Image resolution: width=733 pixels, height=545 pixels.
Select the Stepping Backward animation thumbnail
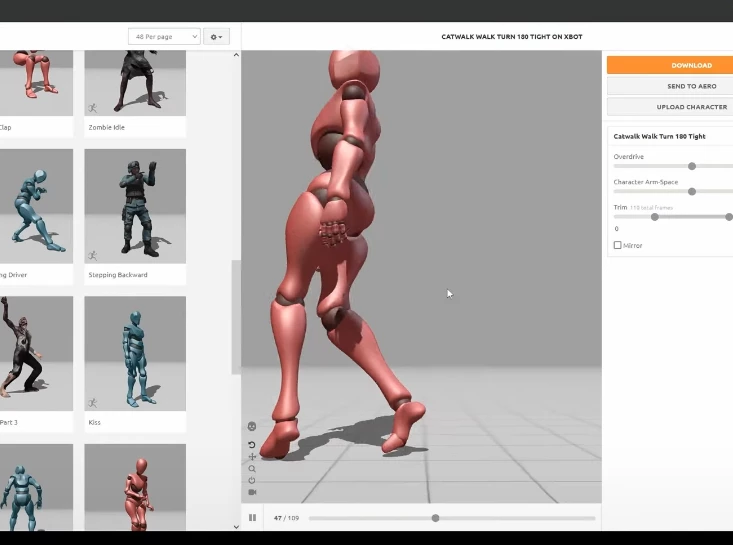[135, 206]
